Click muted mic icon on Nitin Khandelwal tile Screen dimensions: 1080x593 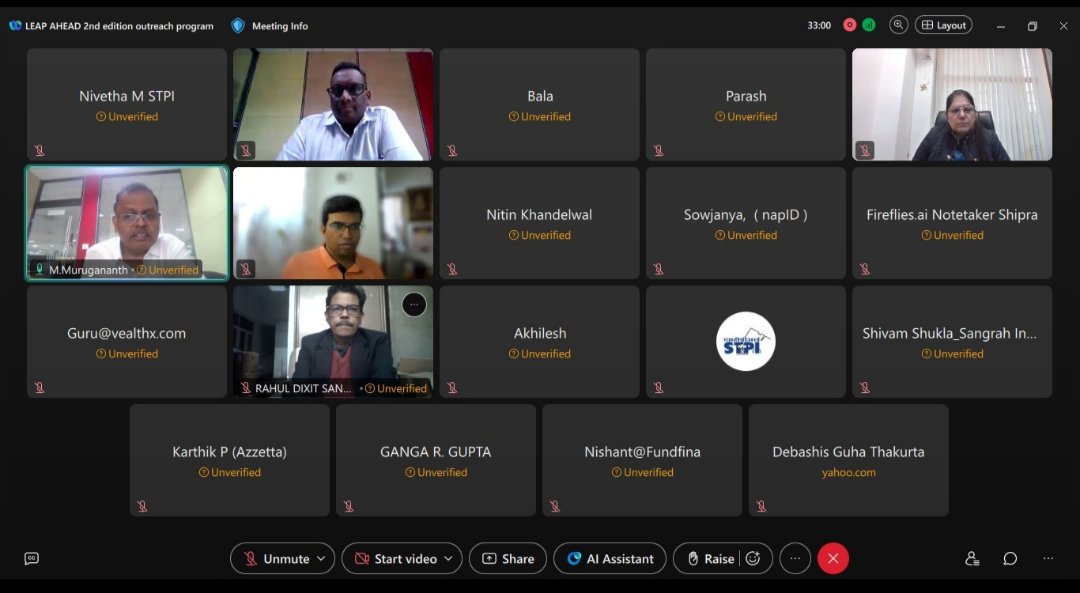pos(453,269)
